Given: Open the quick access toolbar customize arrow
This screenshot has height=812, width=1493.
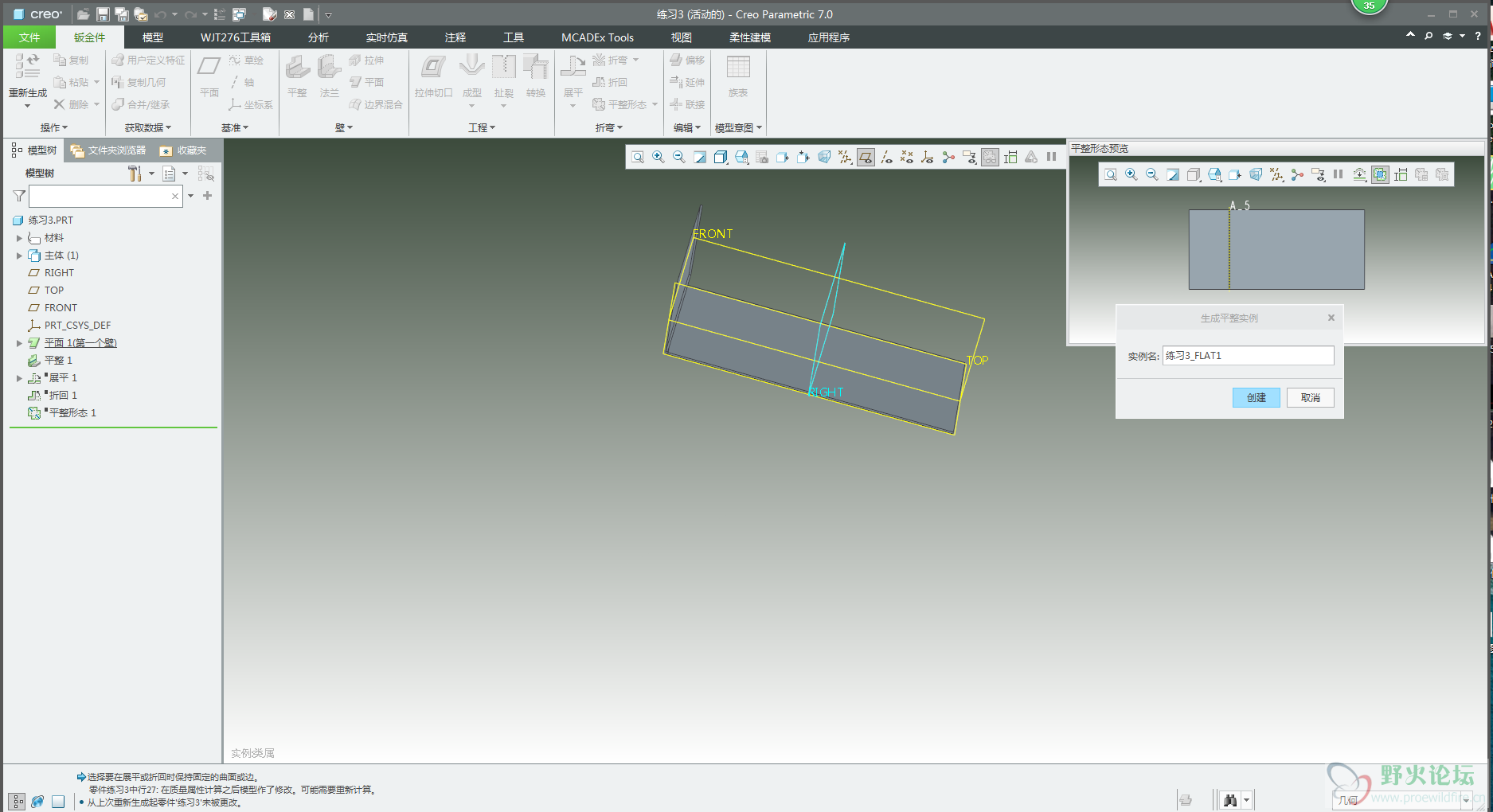Looking at the screenshot, I should coord(328,15).
